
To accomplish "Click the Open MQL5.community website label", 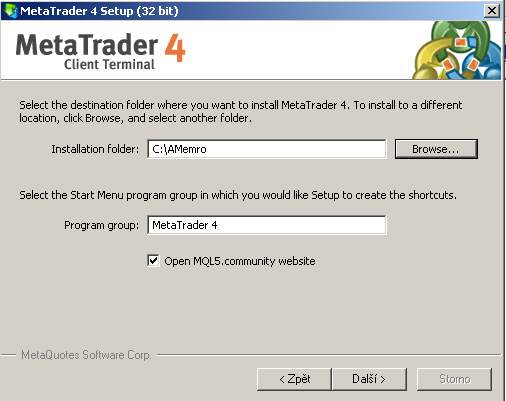I will [x=240, y=261].
